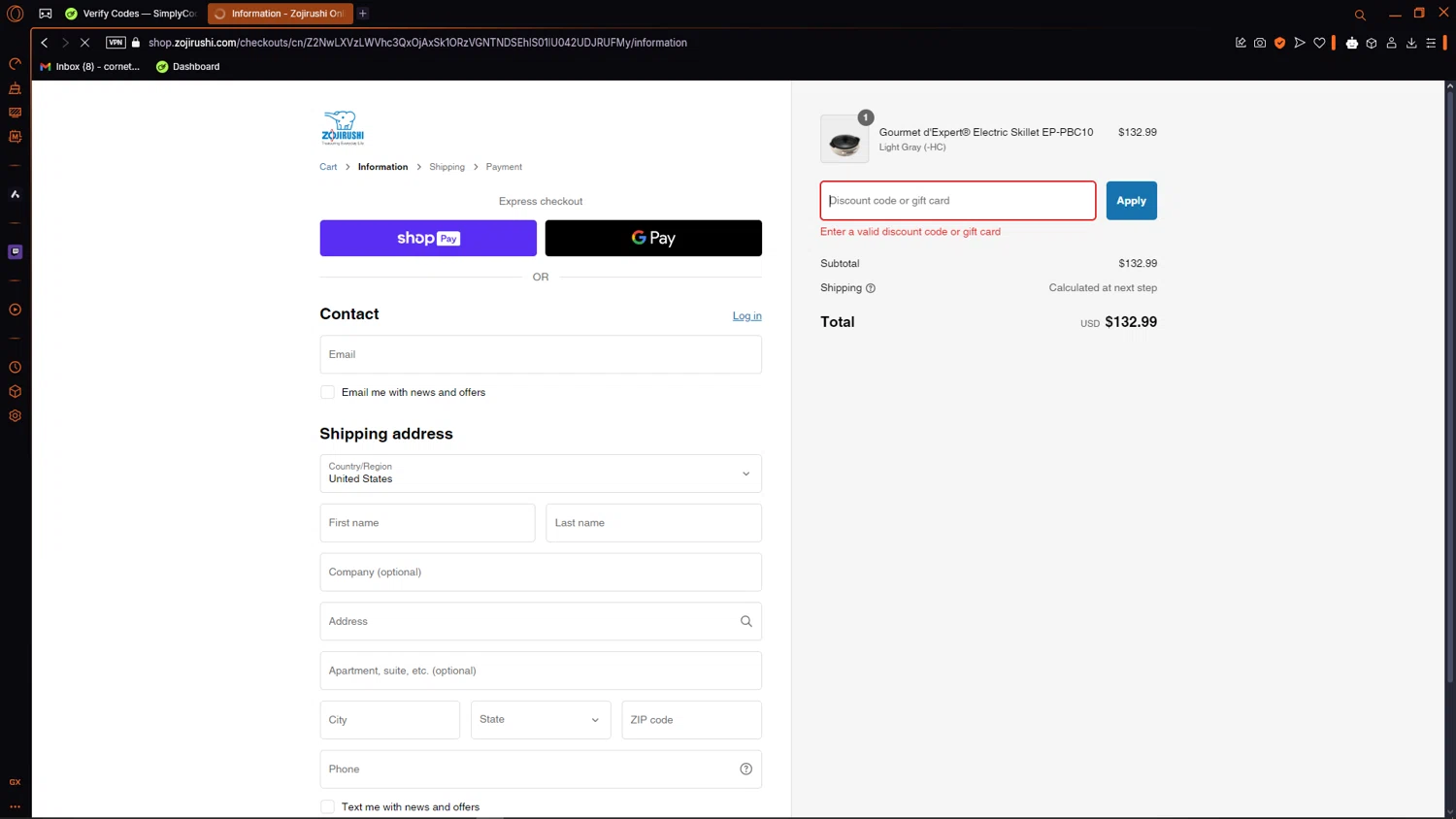Focus Discount code or gift card field
The height and width of the screenshot is (819, 1456).
[x=958, y=201]
